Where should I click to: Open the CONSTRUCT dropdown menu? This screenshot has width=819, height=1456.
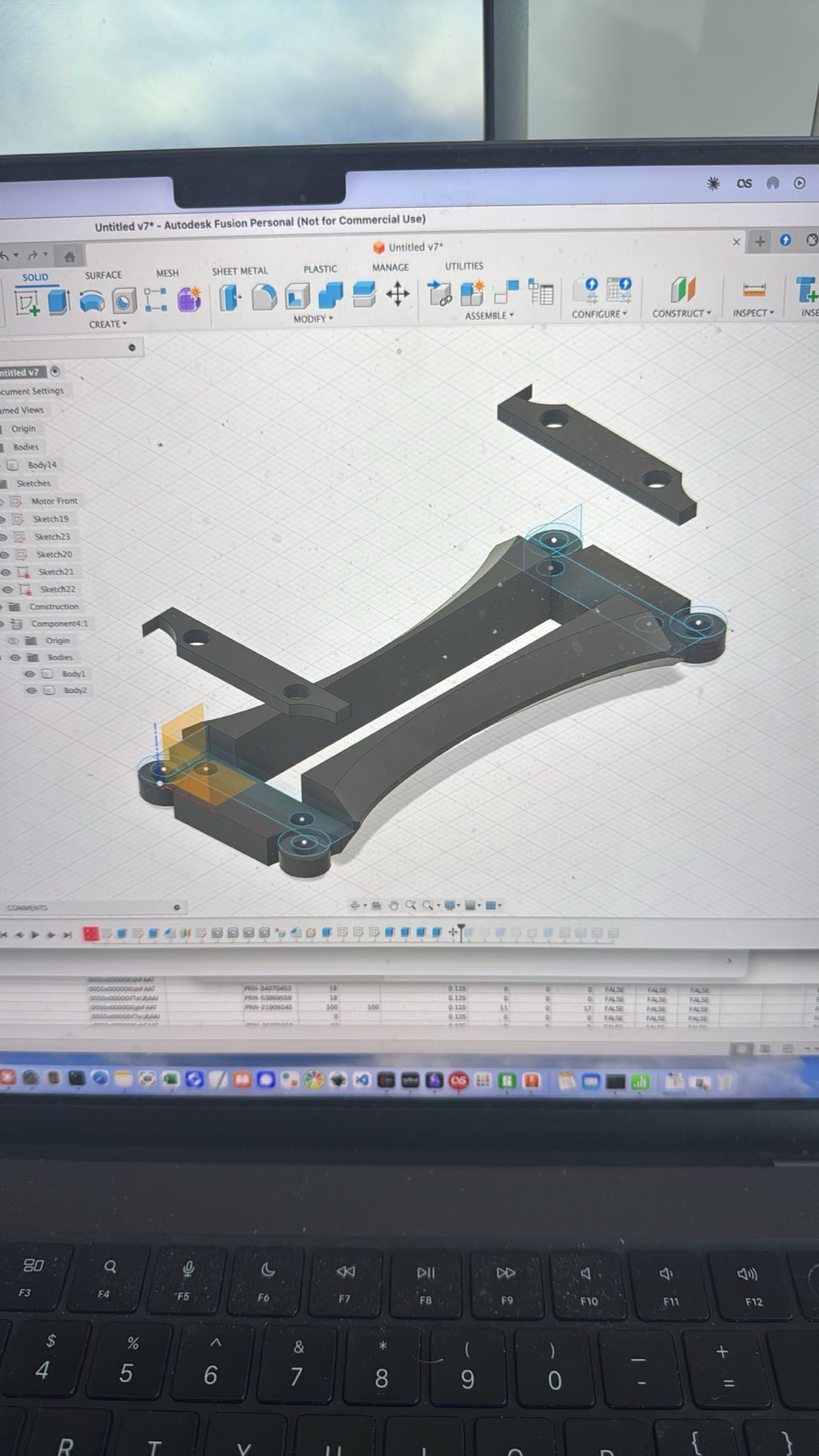[682, 313]
